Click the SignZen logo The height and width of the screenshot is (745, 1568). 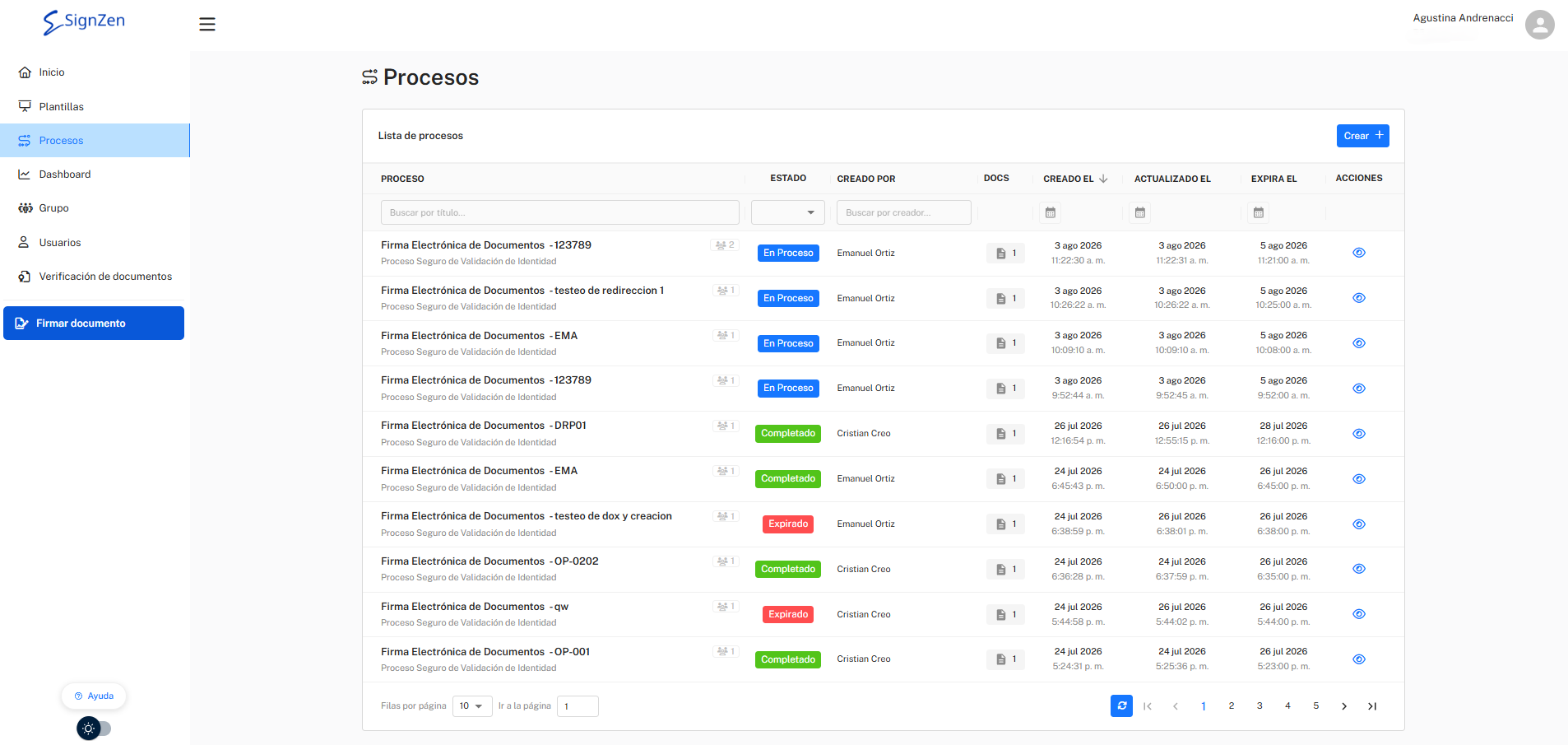tap(84, 22)
